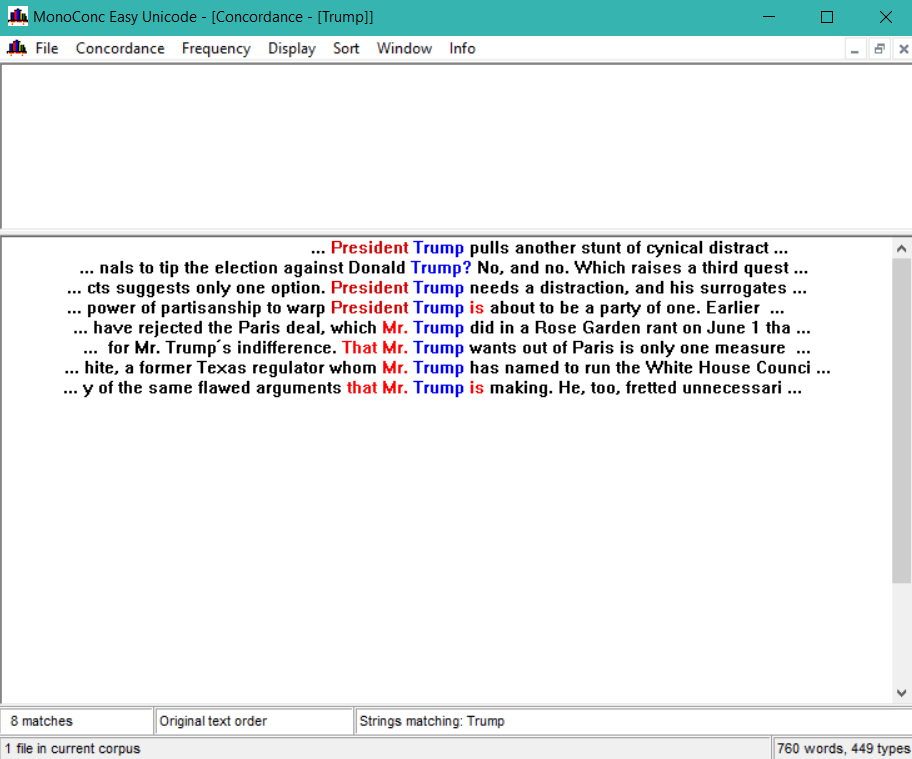Select the 'President Trump needs a distraction' line
The height and width of the screenshot is (759, 912).
(437, 288)
